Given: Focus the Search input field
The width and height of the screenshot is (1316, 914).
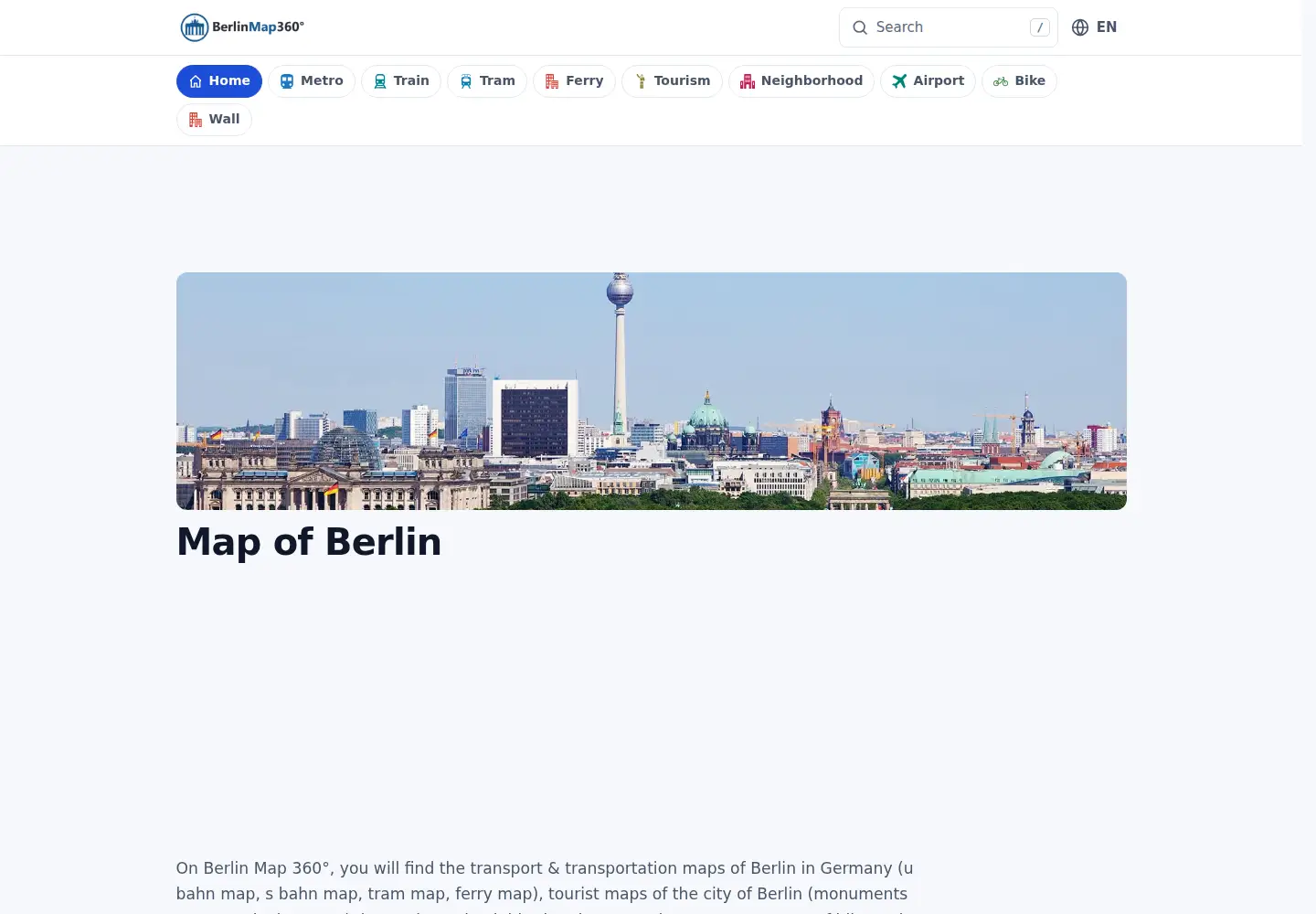Looking at the screenshot, I should pyautogui.click(x=949, y=27).
